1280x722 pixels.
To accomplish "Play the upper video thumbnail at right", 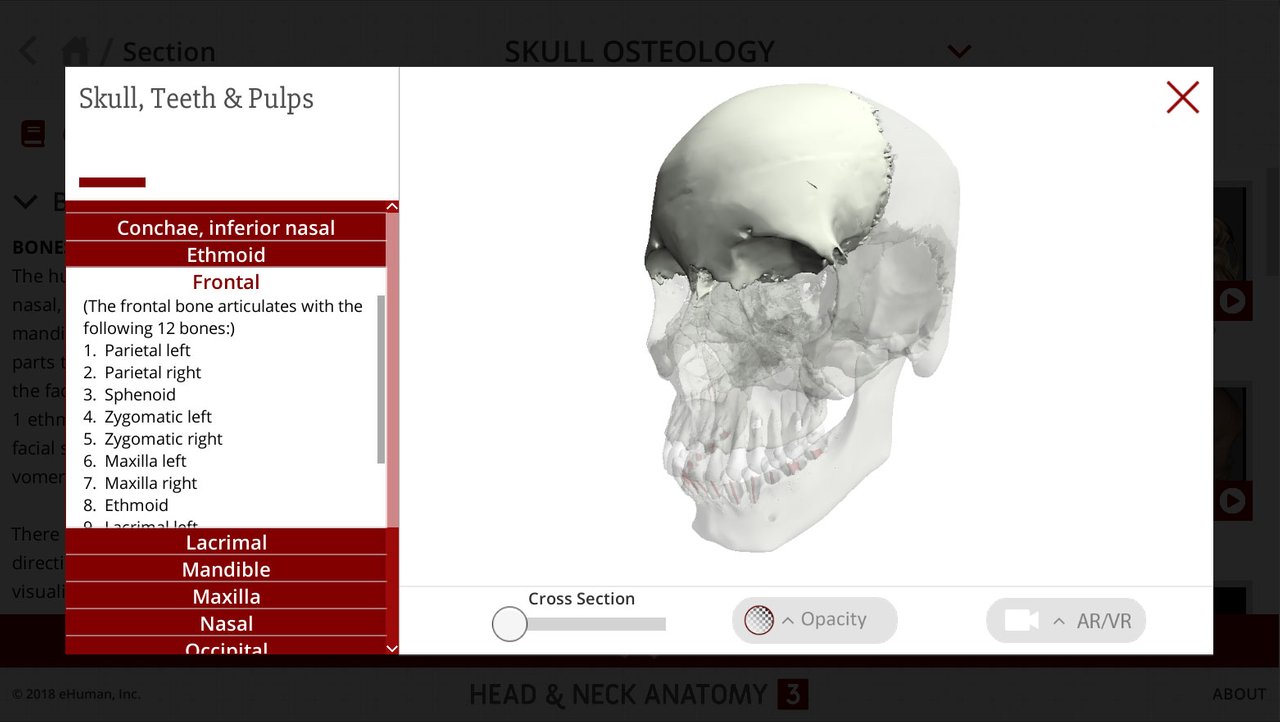I will (x=1232, y=300).
